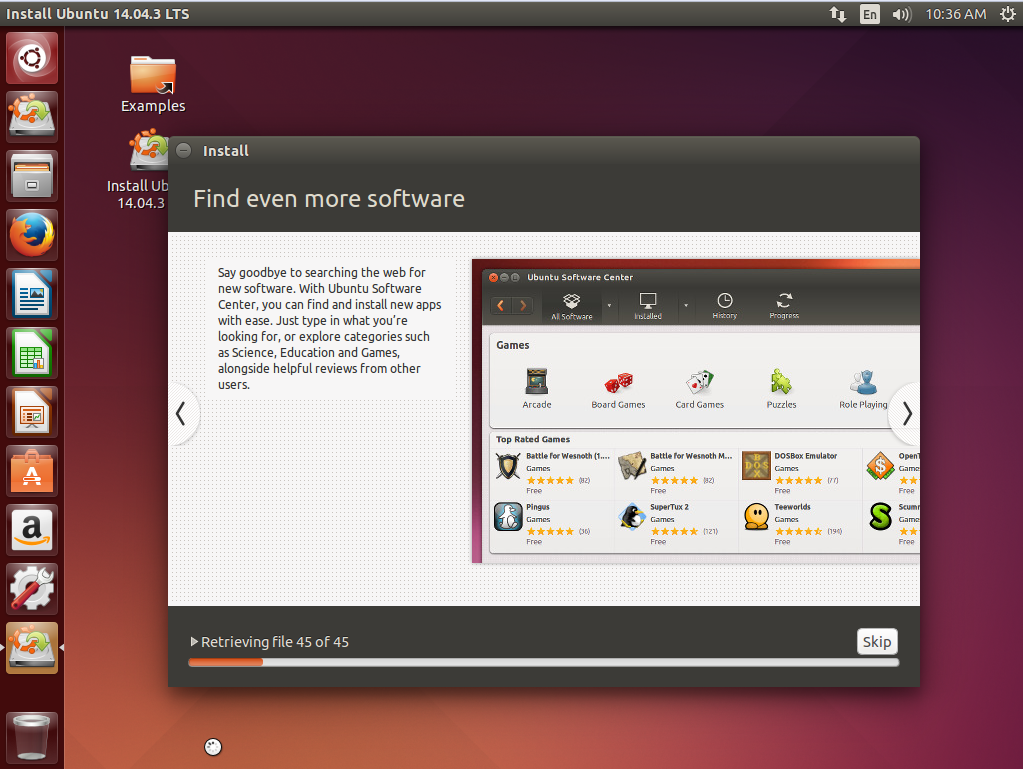Open LibreOffice Impress from launcher

[x=32, y=412]
